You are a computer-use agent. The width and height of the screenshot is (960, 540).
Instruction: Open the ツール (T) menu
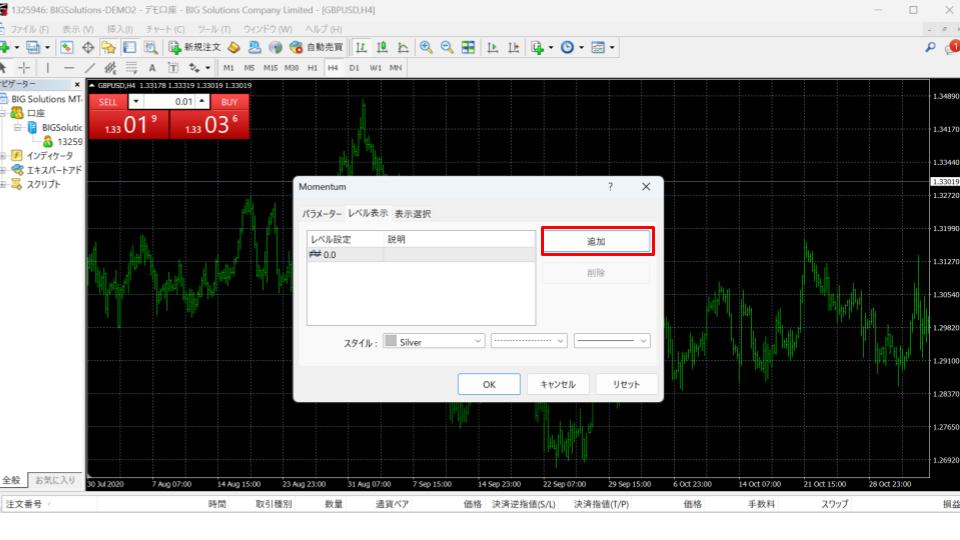click(214, 29)
